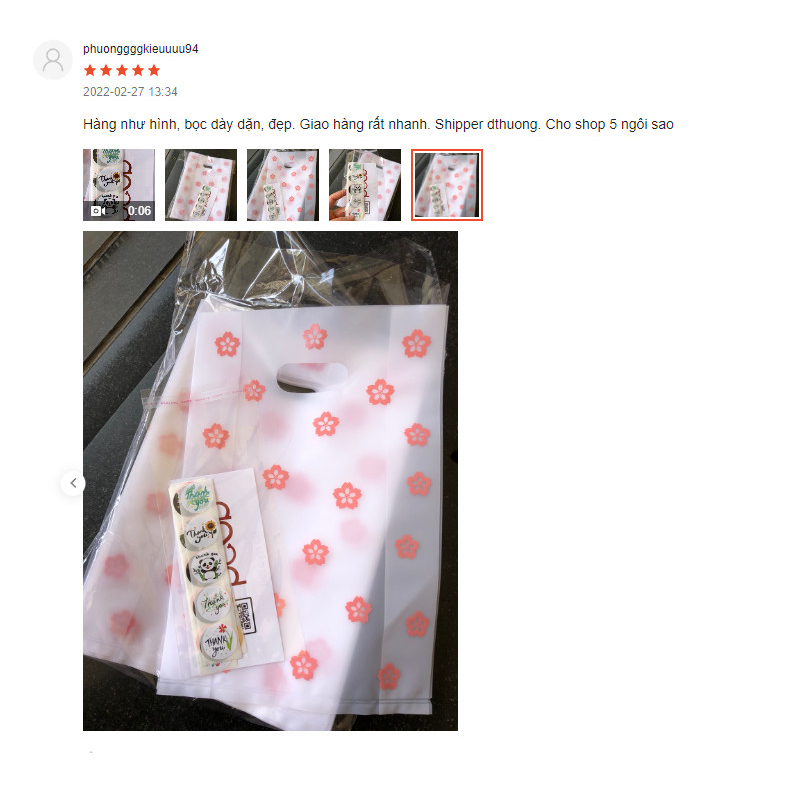Select the fourth thumbnail with hand holding stickers

tap(365, 185)
